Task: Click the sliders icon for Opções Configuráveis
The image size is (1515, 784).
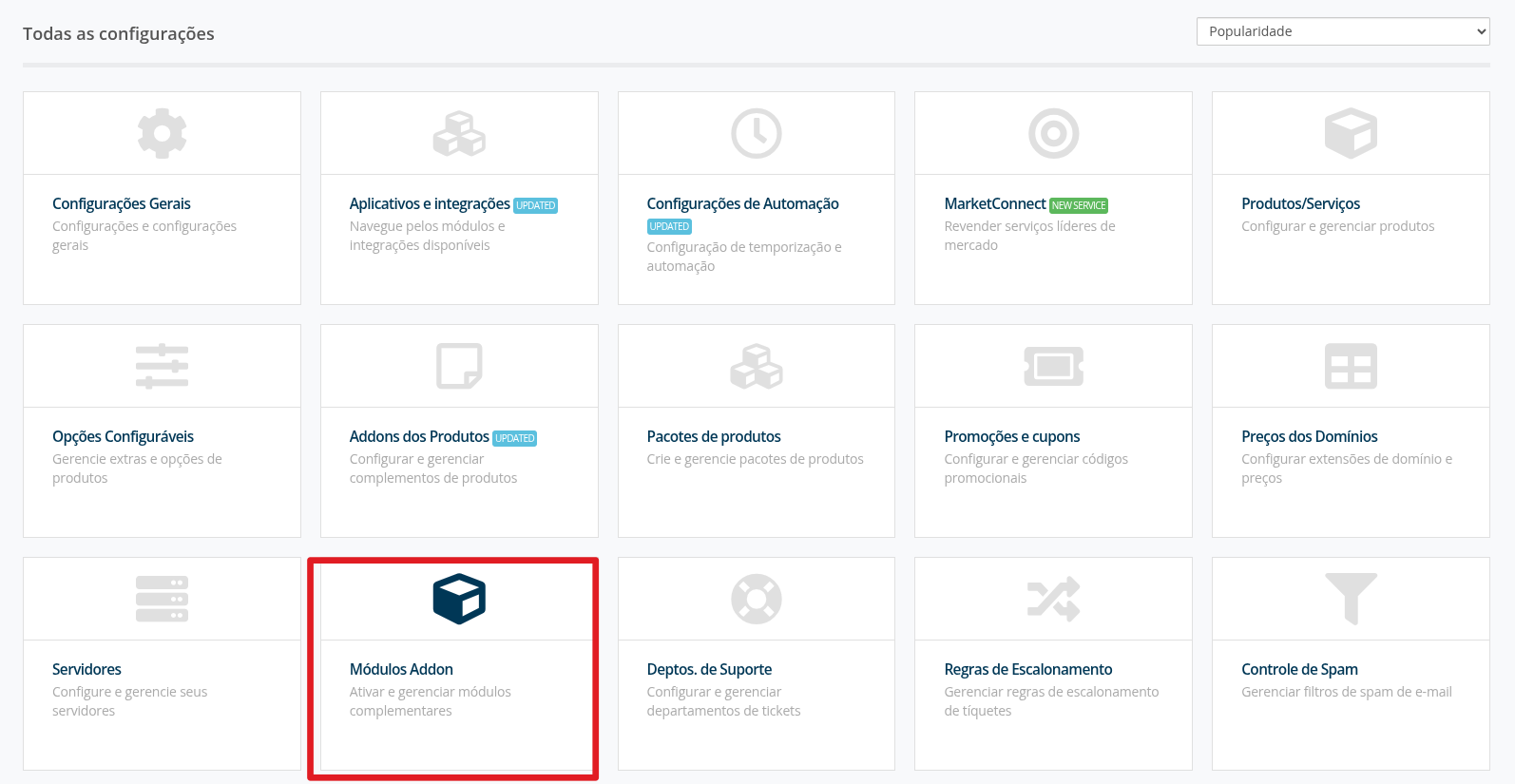Action: (x=162, y=366)
